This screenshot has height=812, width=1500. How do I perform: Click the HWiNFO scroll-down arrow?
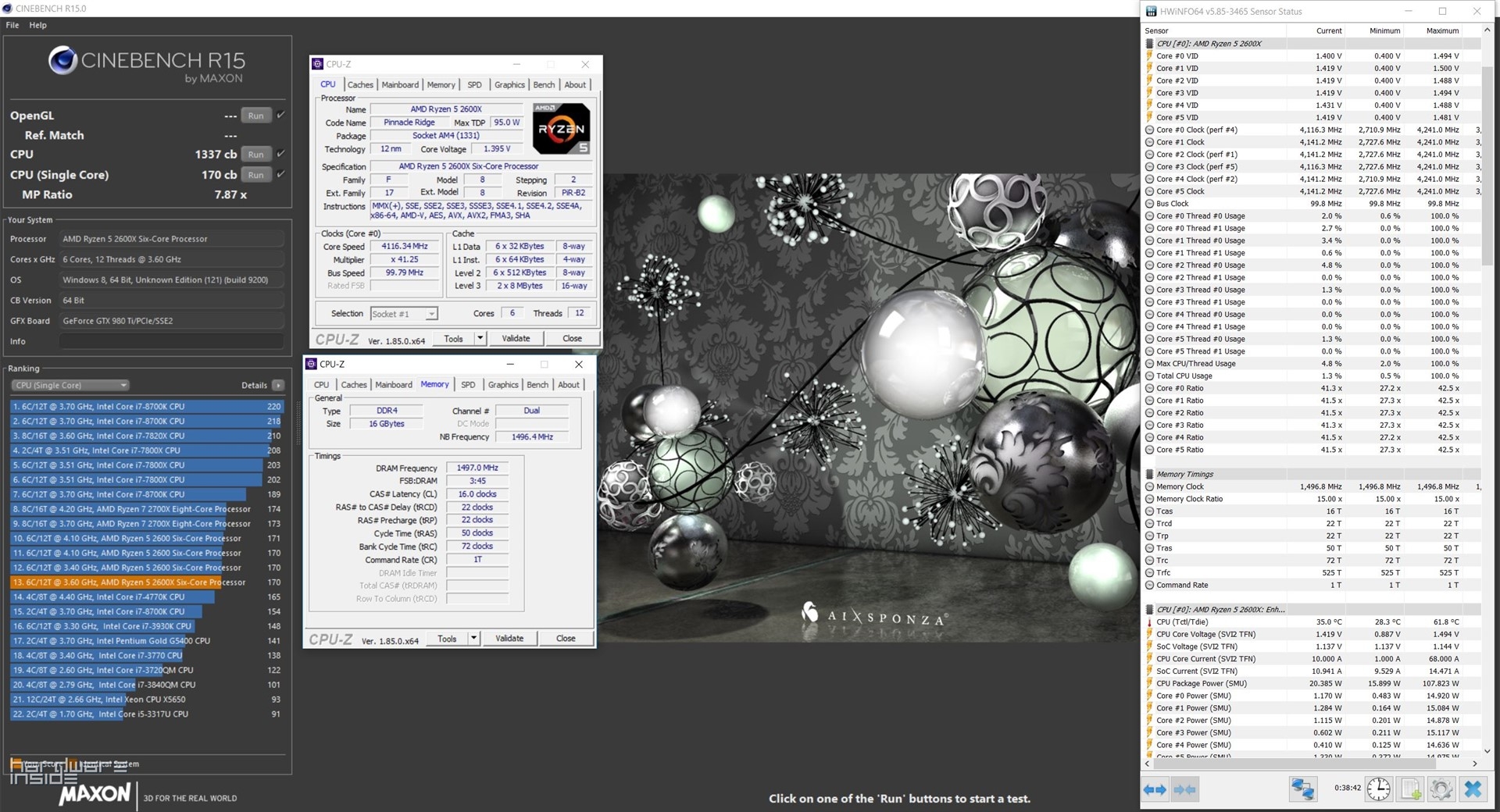click(x=1487, y=751)
